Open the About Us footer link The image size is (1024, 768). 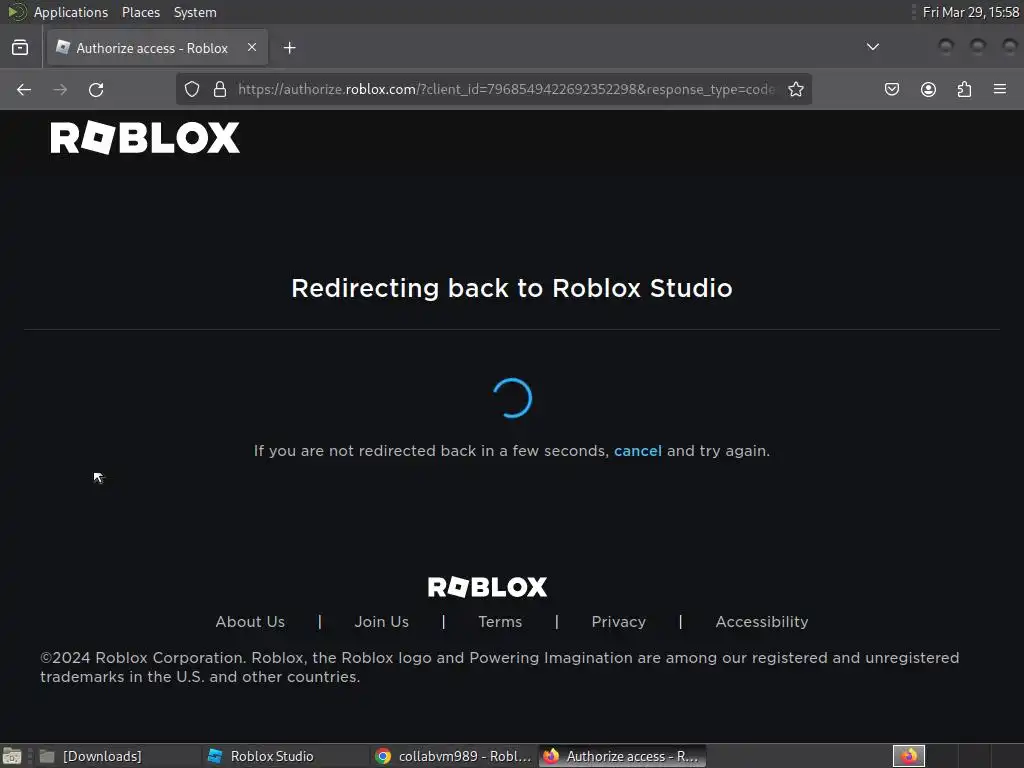tap(250, 622)
